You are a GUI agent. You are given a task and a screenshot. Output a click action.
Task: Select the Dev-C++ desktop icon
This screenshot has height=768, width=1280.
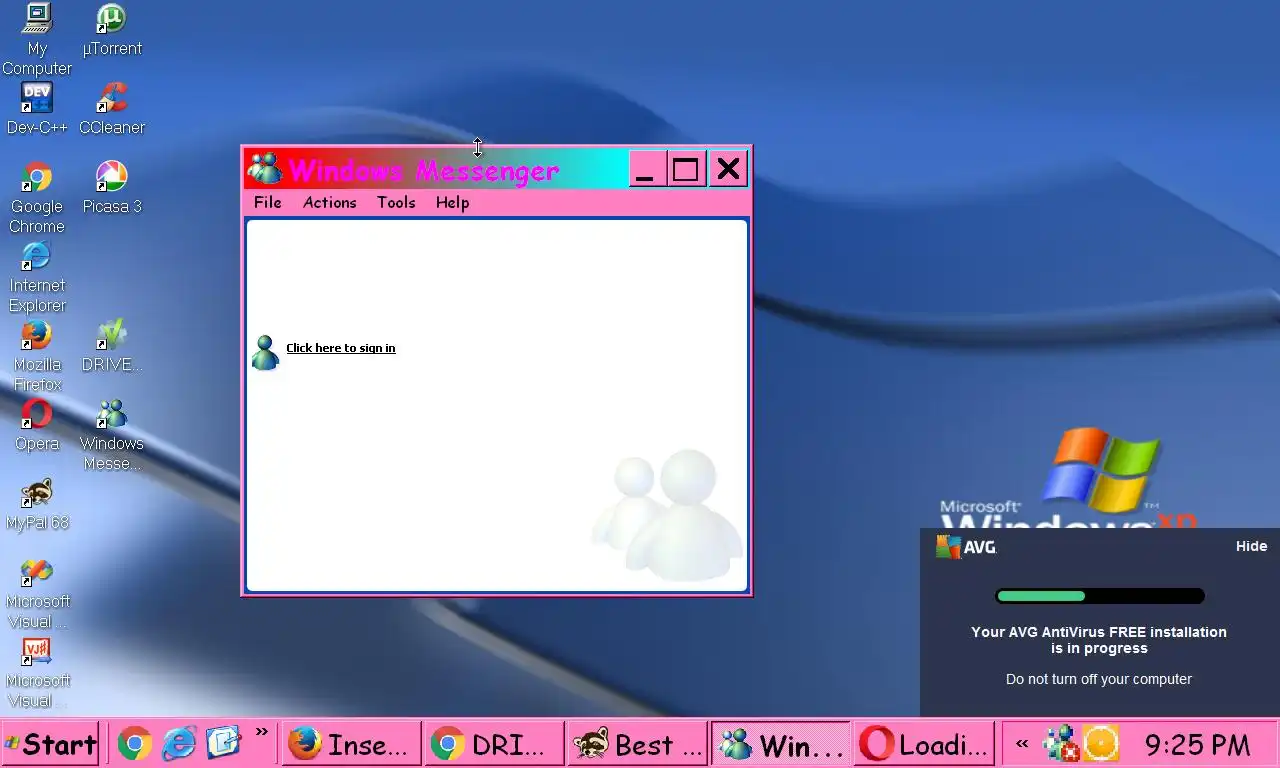tap(37, 109)
